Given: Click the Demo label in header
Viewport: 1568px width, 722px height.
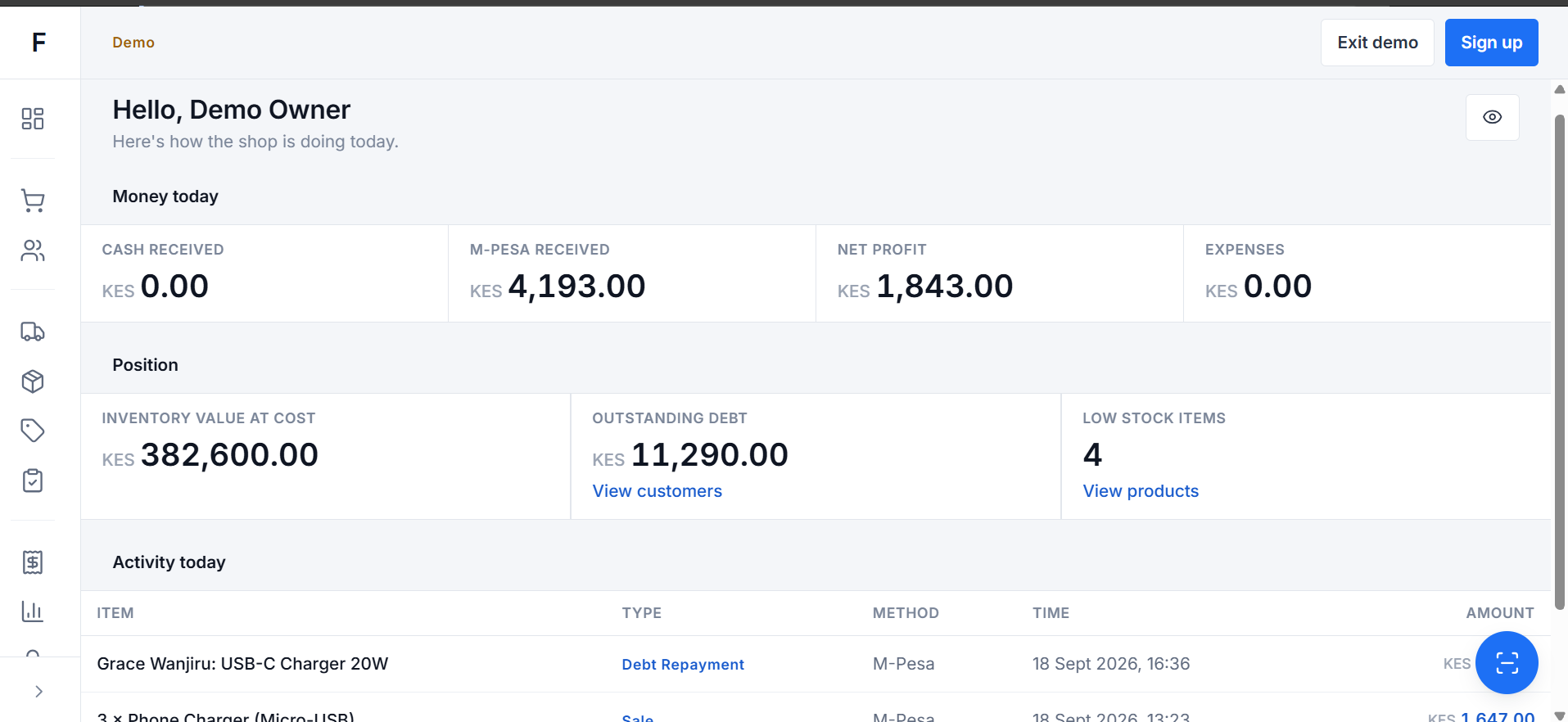Looking at the screenshot, I should coord(133,43).
